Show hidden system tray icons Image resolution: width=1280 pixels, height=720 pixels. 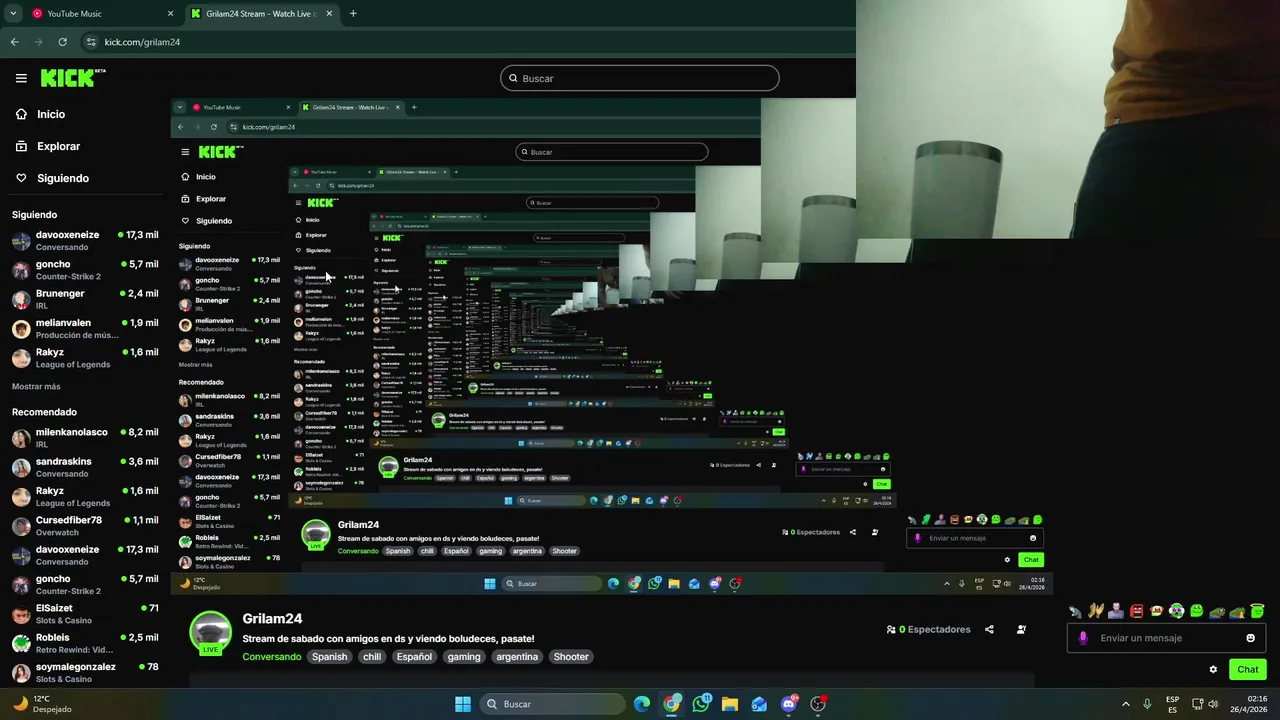click(1125, 704)
